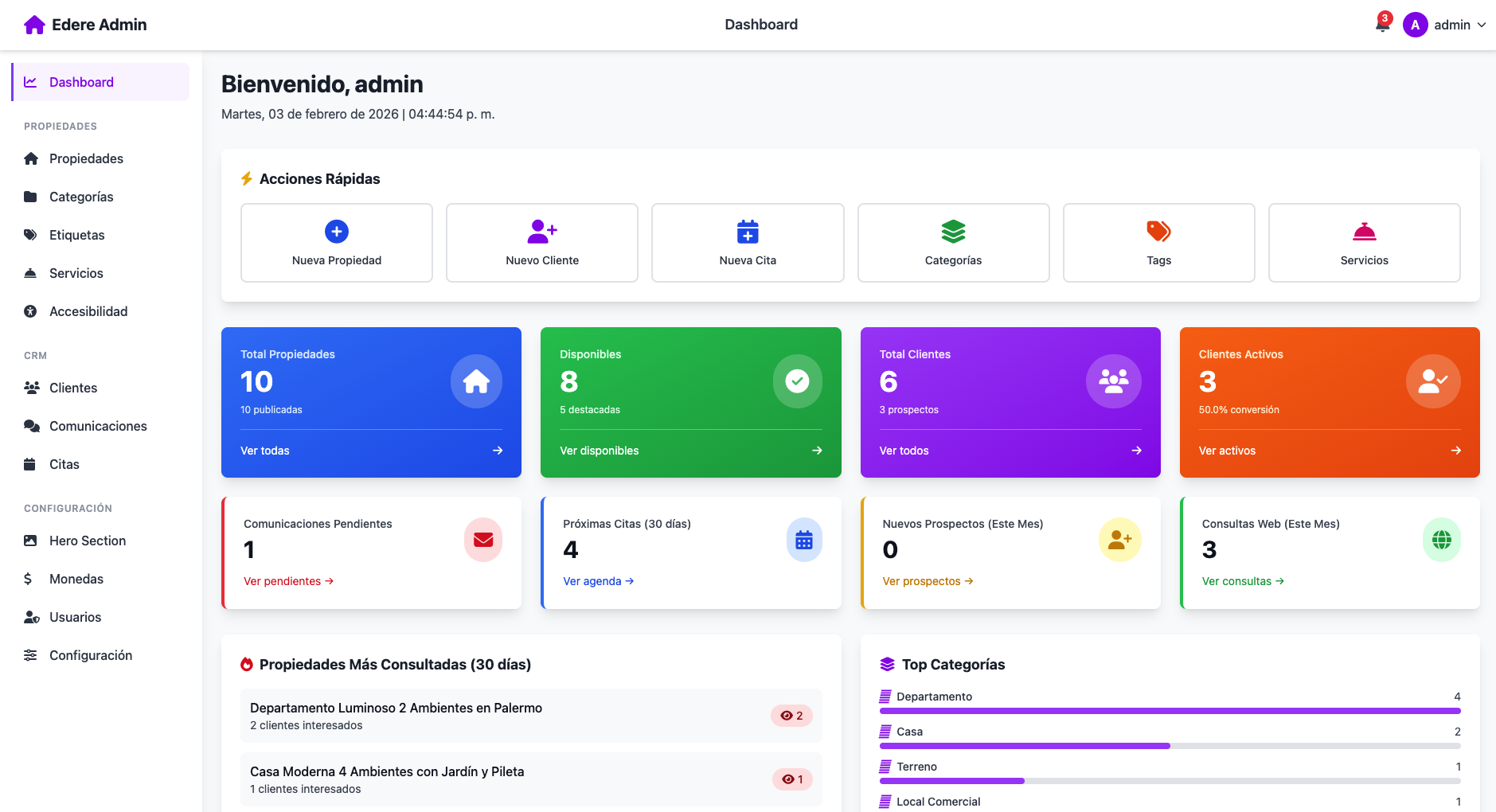Open the admin user dropdown menu
This screenshot has height=812, width=1496.
coord(1444,25)
